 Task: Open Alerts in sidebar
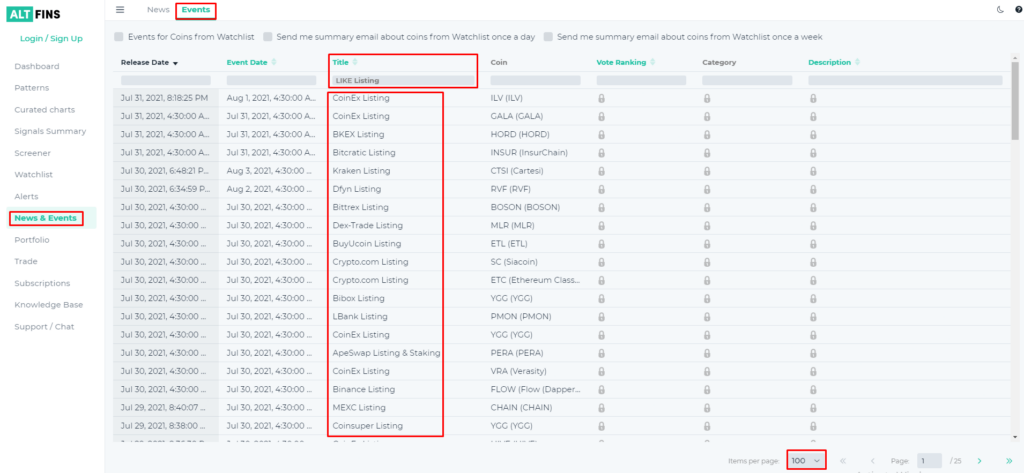click(x=26, y=196)
